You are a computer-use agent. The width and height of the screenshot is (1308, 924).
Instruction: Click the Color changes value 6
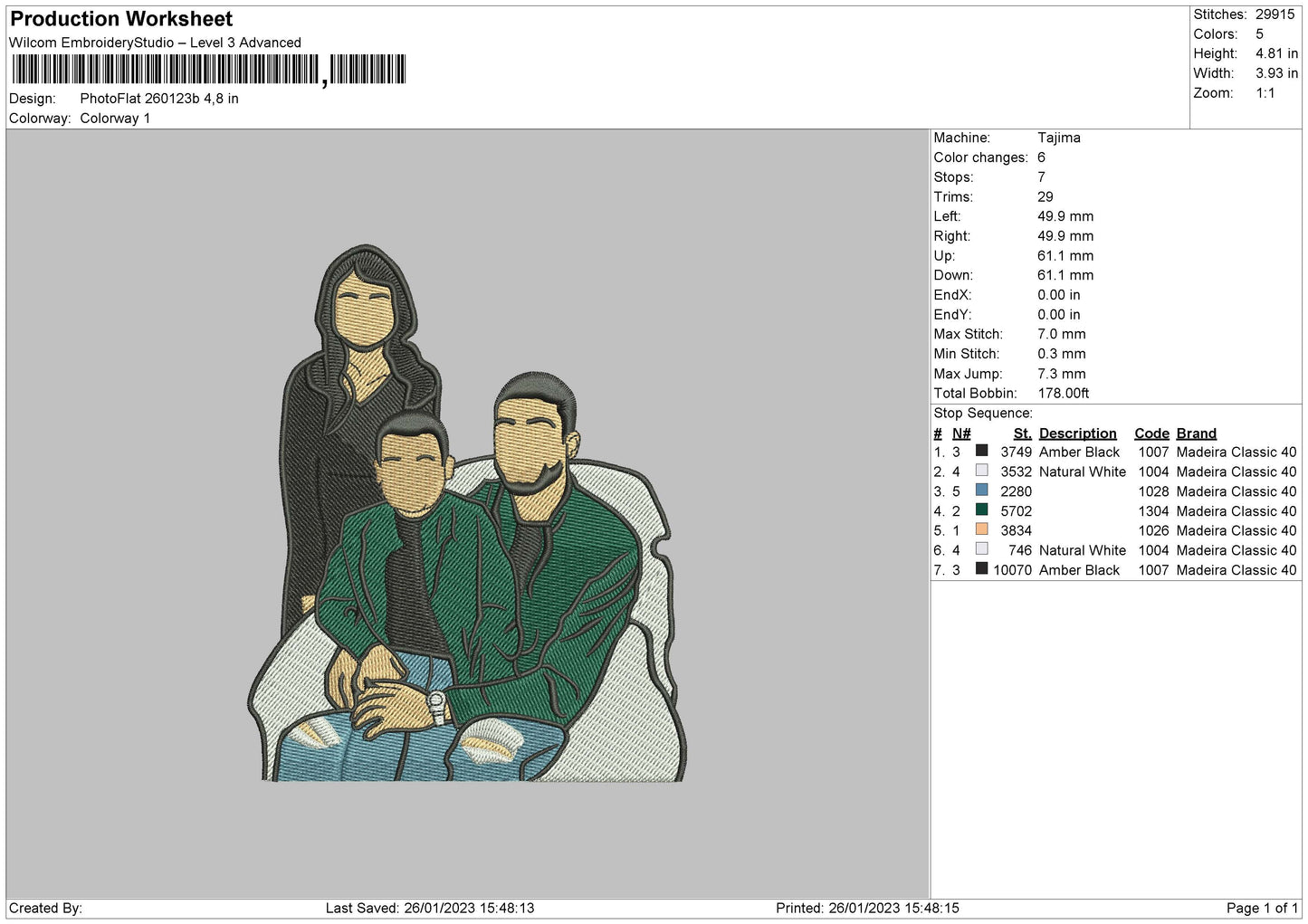tap(1042, 157)
